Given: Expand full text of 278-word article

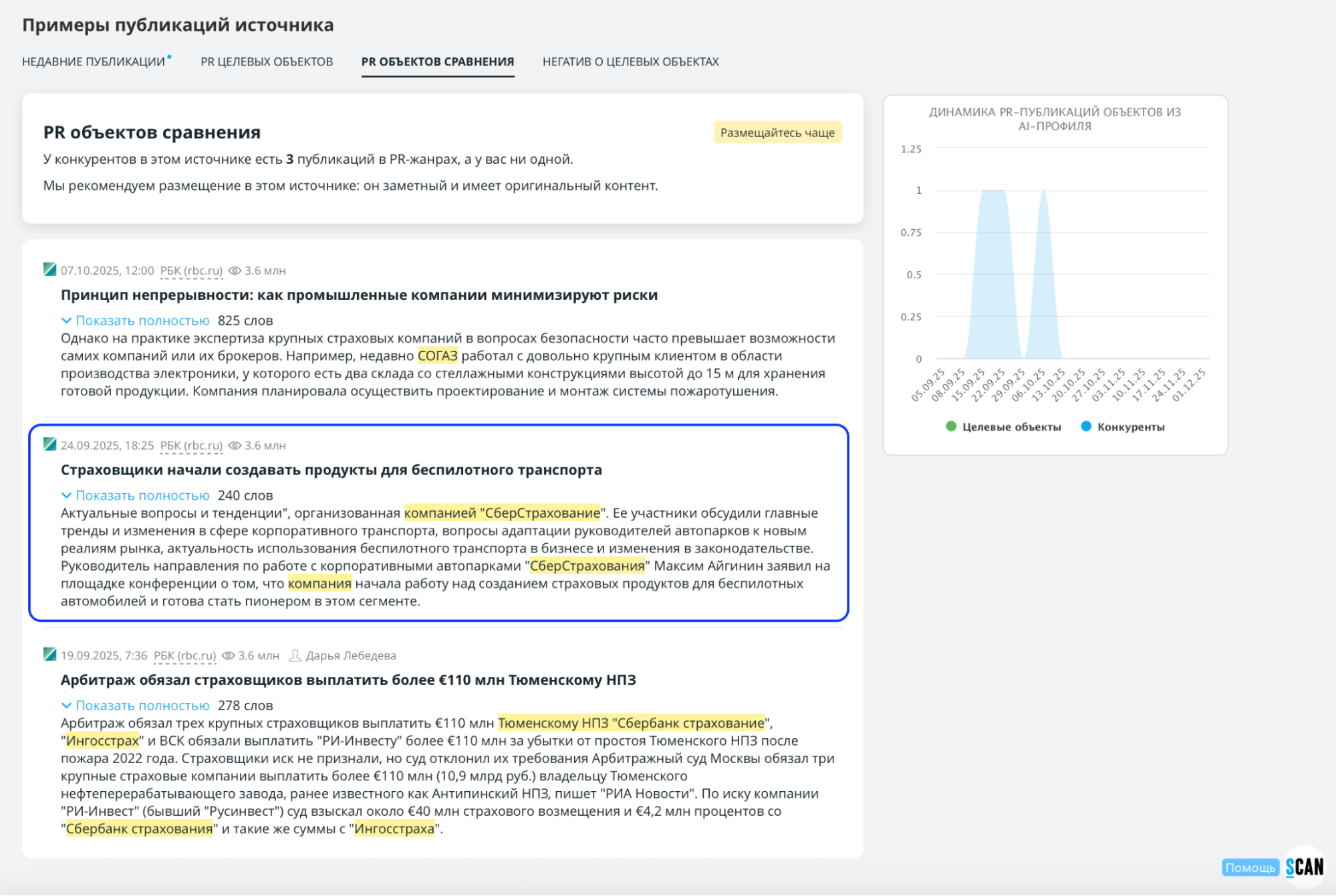Looking at the screenshot, I should pyautogui.click(x=142, y=706).
